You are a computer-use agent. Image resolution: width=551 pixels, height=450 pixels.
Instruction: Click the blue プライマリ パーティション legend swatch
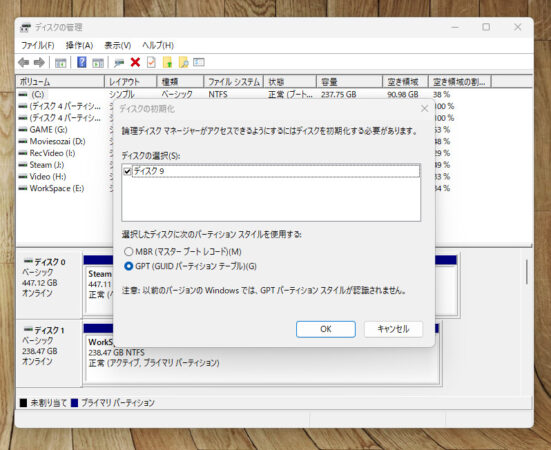click(74, 403)
